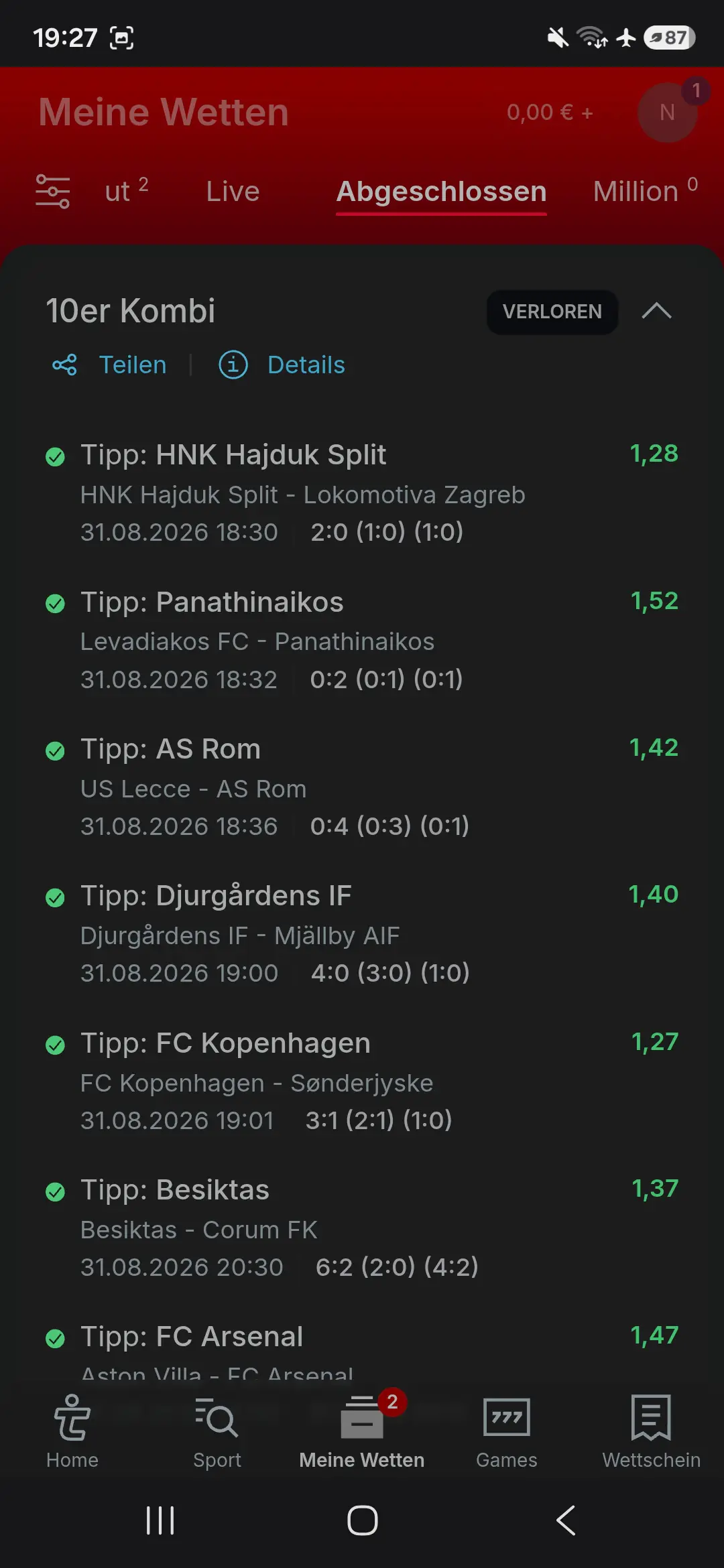Open the N profile avatar

[668, 113]
